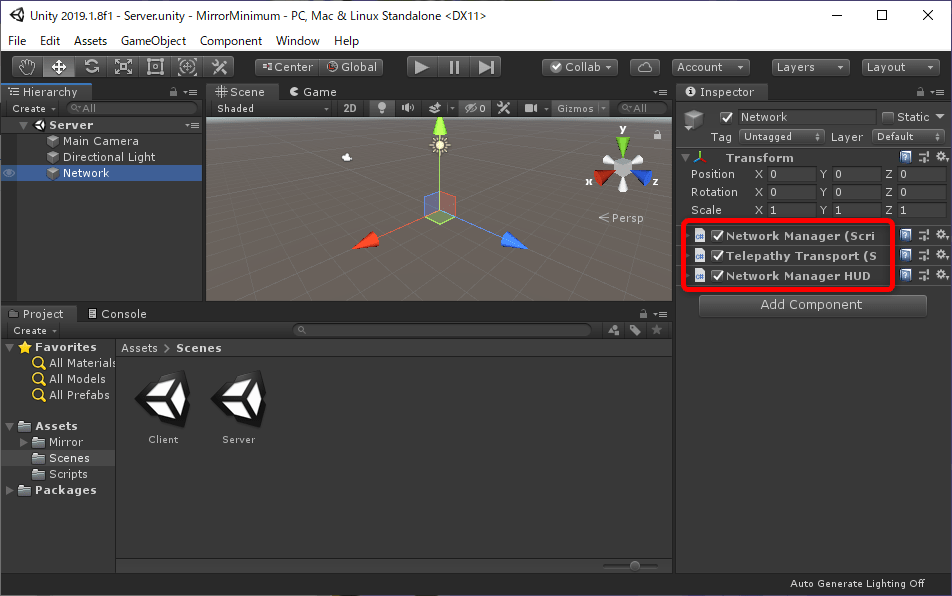Open the Layer dropdown Default
Image resolution: width=952 pixels, height=596 pixels.
tap(909, 137)
